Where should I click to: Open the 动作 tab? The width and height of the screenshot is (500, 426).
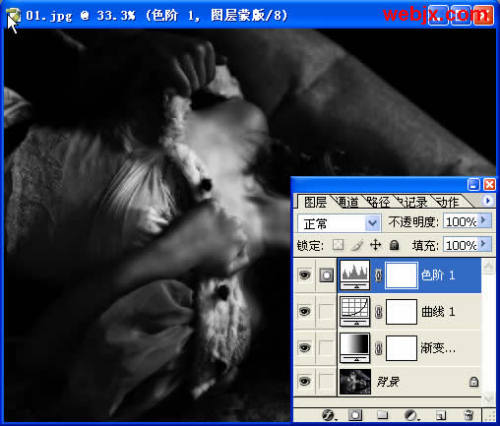tap(447, 202)
